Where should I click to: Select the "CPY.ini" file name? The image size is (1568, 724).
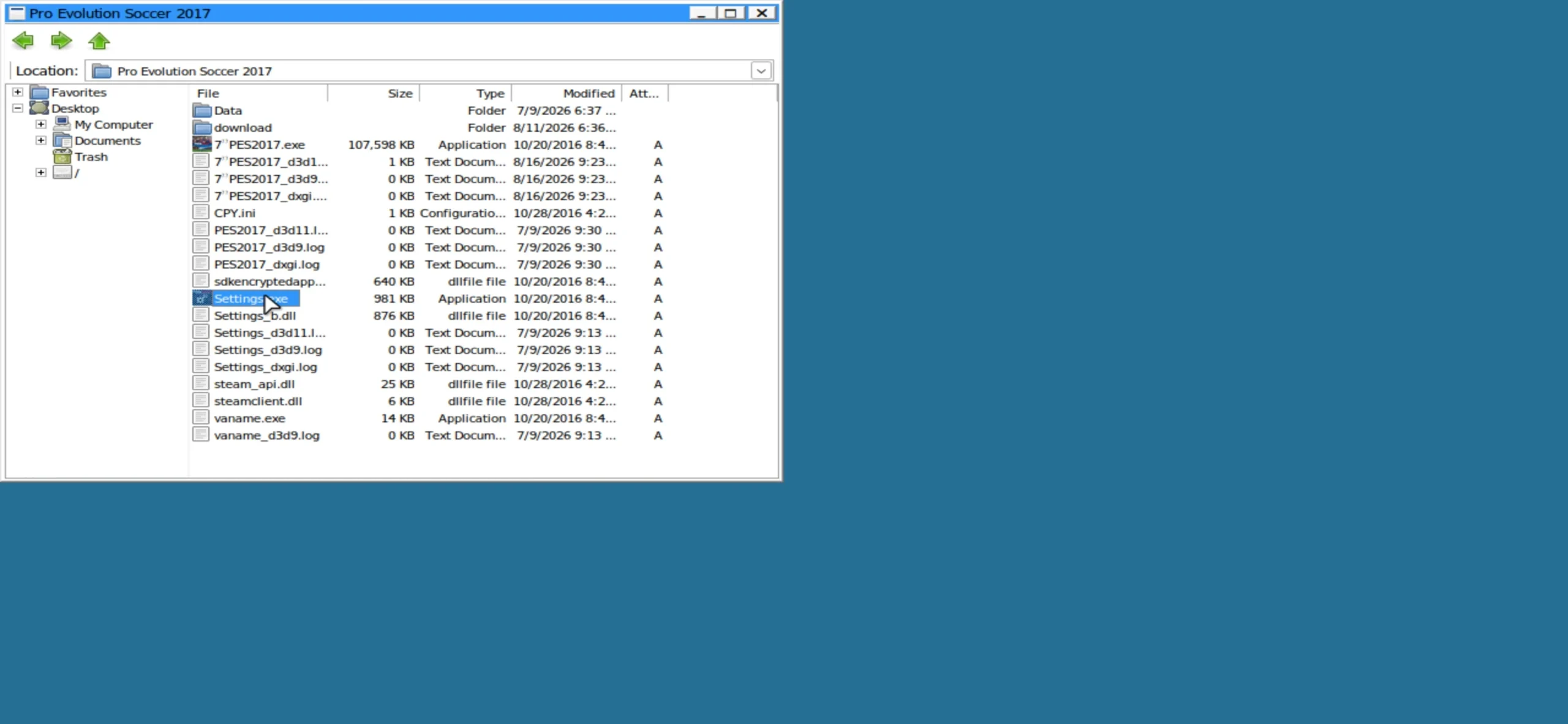(x=235, y=213)
